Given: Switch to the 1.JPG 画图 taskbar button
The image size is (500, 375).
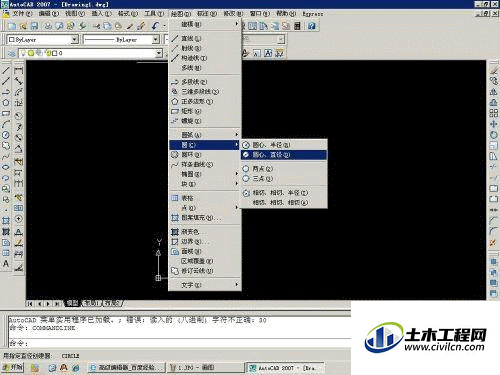Looking at the screenshot, I should [205, 368].
